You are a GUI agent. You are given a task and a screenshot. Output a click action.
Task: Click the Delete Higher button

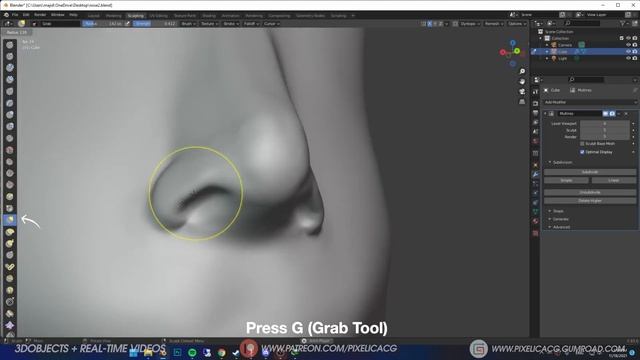point(590,201)
